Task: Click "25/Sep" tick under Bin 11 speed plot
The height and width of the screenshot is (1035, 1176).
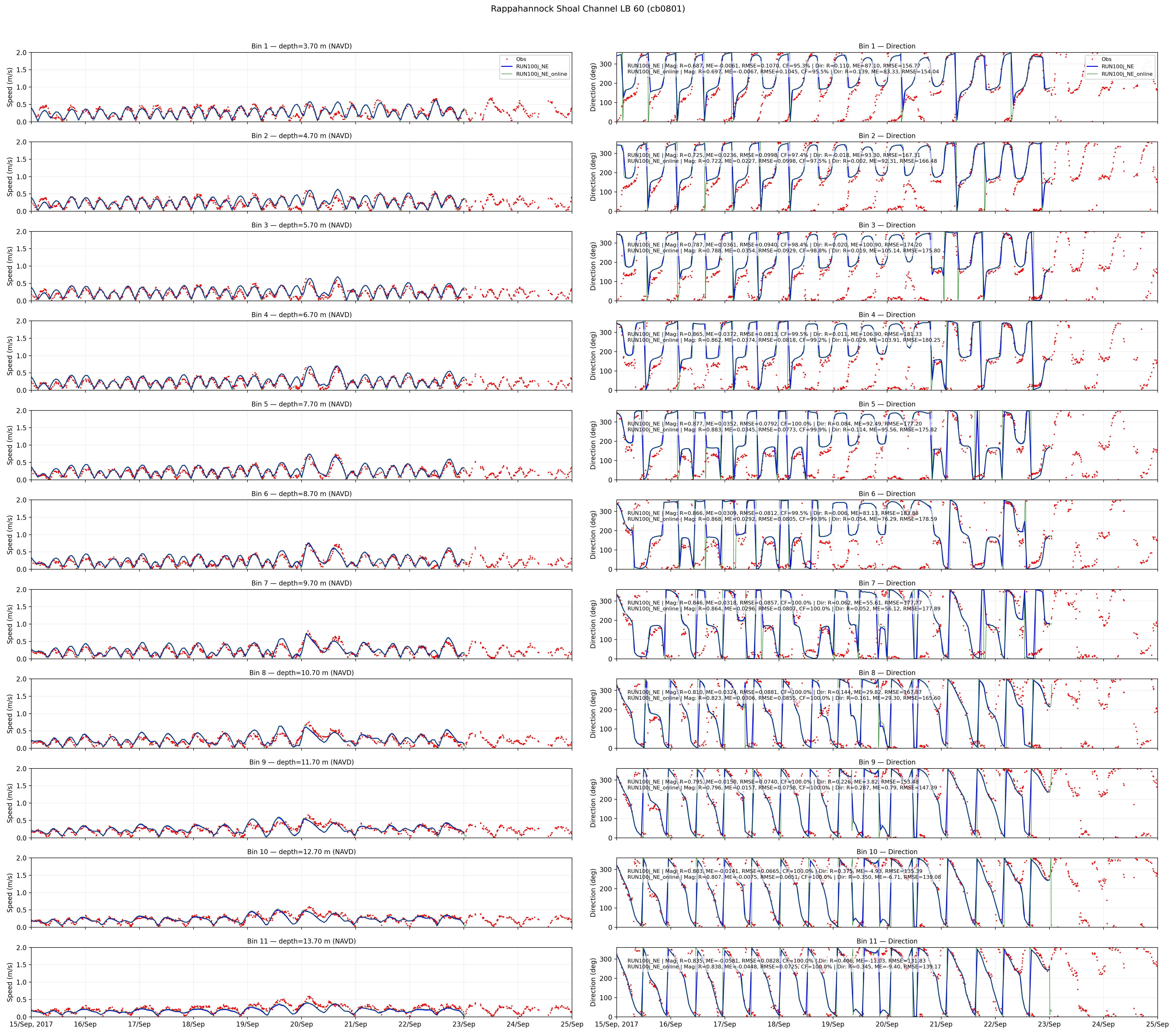Action: (x=572, y=1024)
